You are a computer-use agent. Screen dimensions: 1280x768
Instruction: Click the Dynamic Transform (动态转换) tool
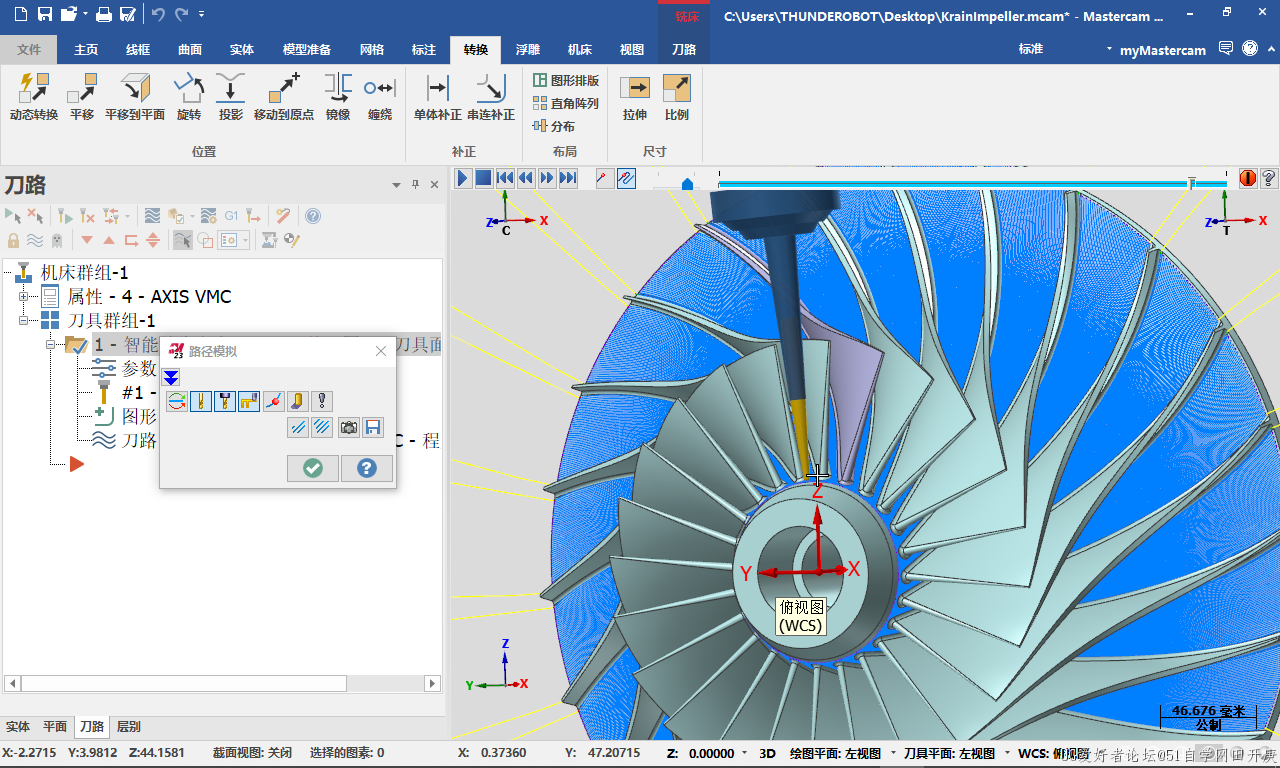34,97
